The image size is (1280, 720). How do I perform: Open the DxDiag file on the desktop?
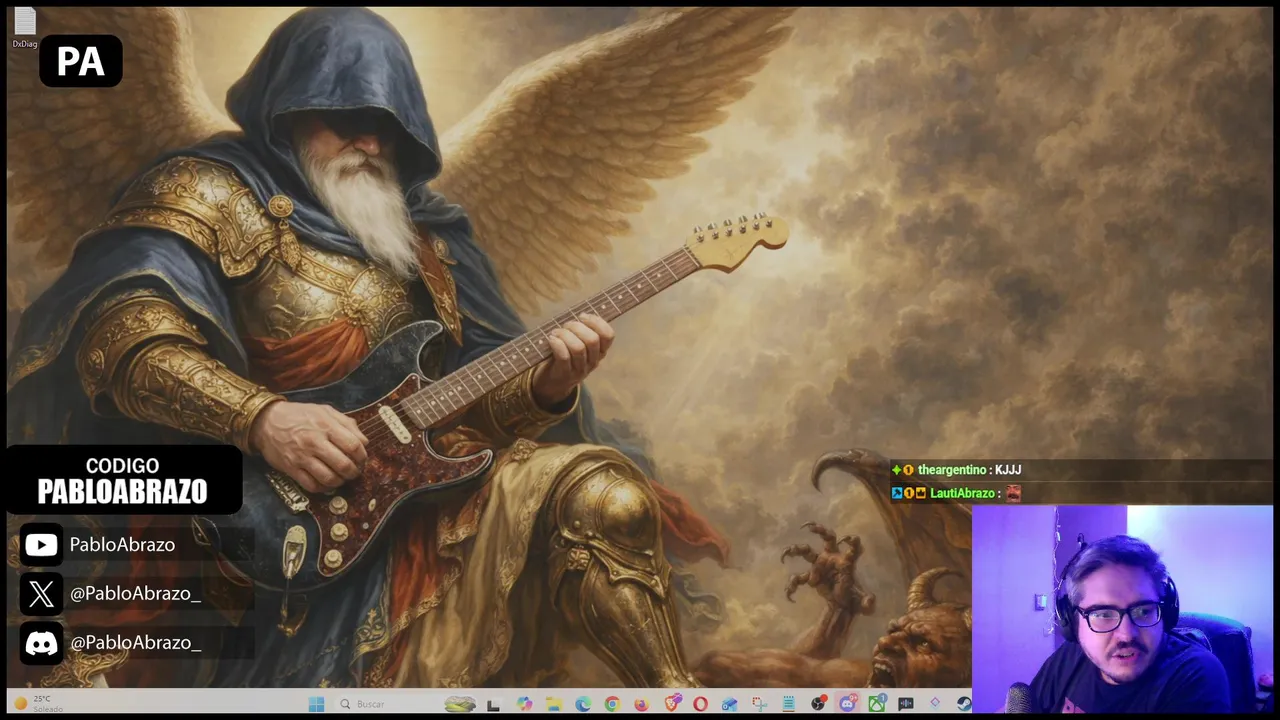[24, 28]
